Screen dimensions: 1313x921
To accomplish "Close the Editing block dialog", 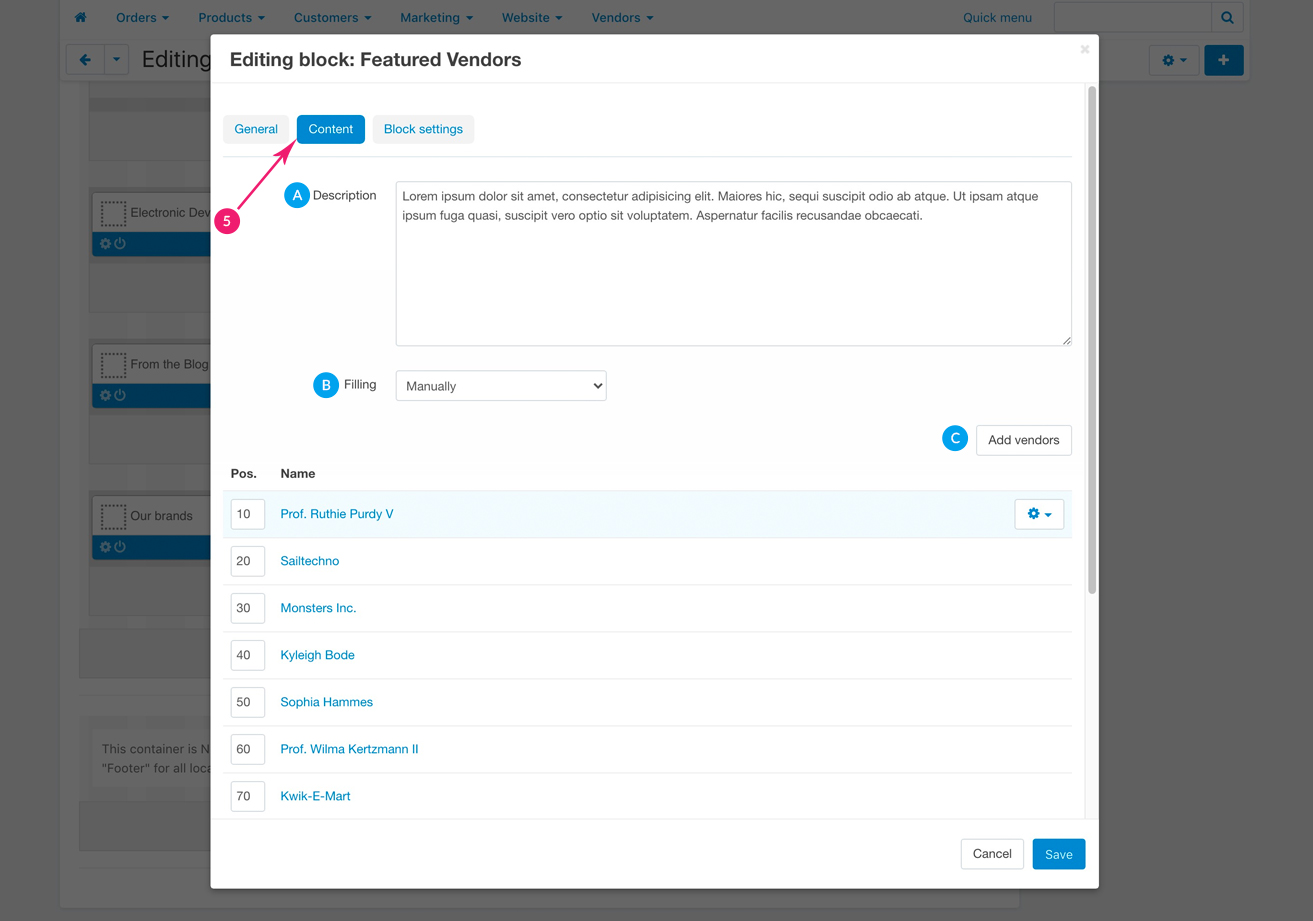I will click(1084, 49).
